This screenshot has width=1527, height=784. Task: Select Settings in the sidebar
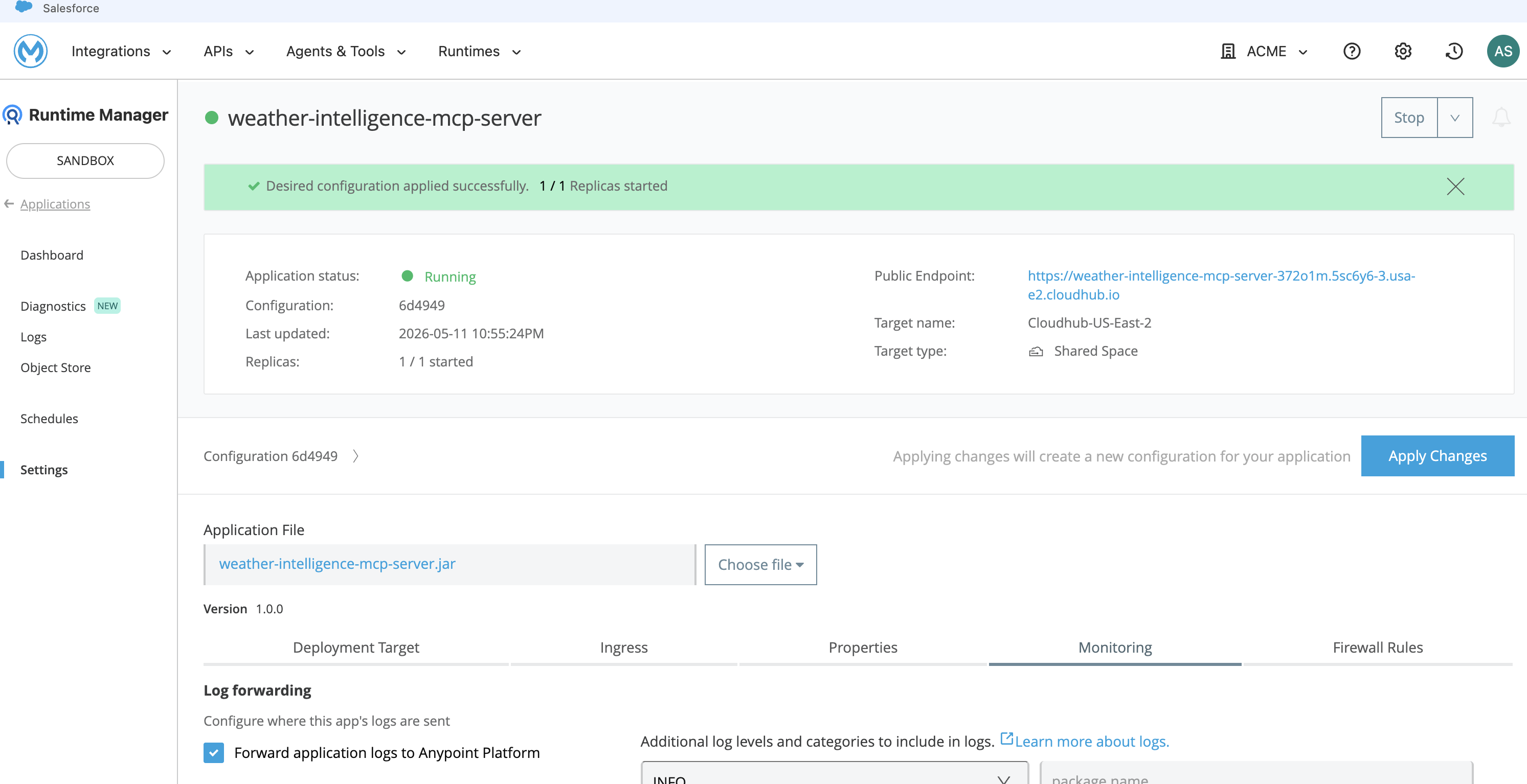tap(44, 470)
